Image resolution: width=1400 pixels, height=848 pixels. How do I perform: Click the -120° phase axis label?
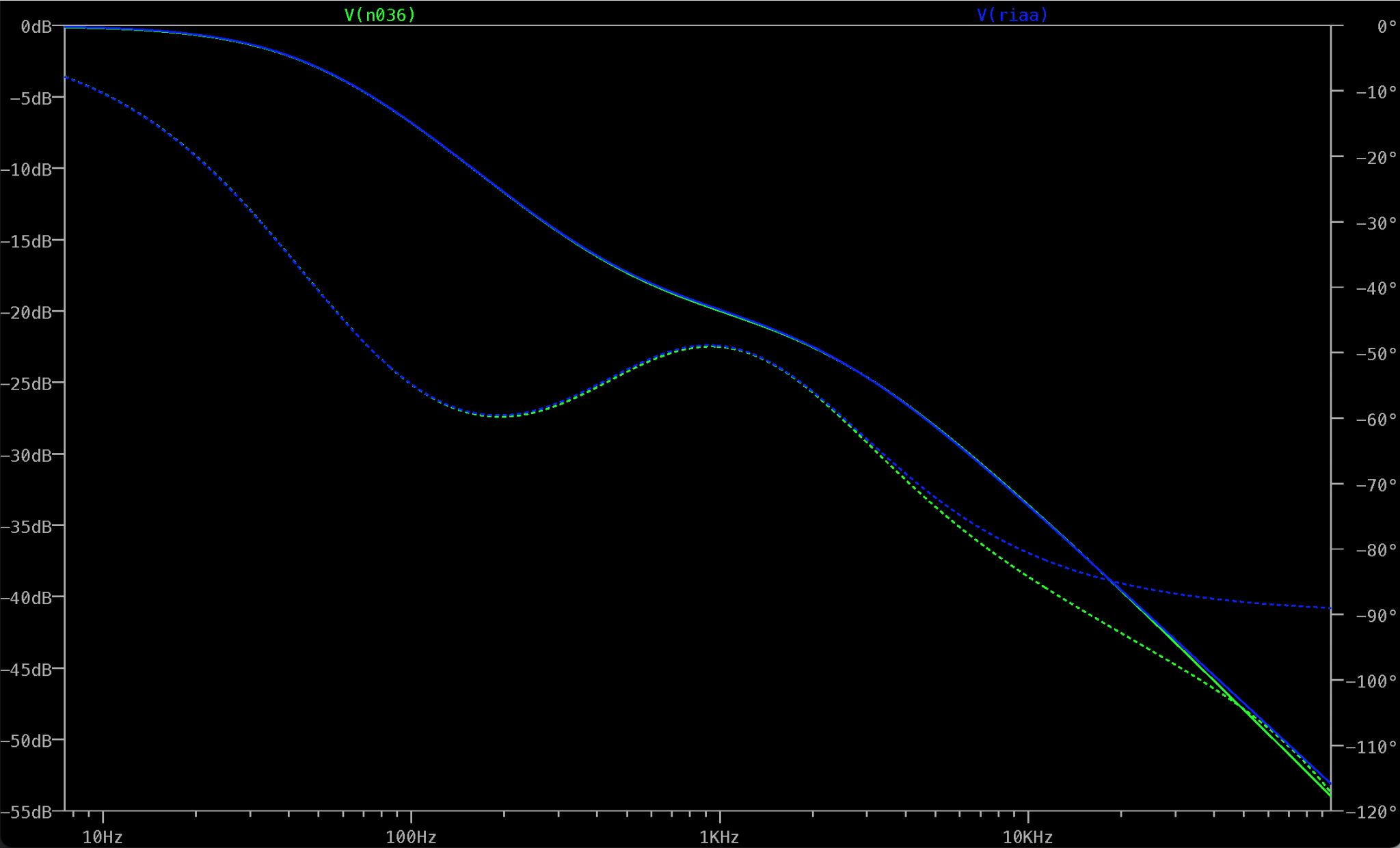point(1371,812)
